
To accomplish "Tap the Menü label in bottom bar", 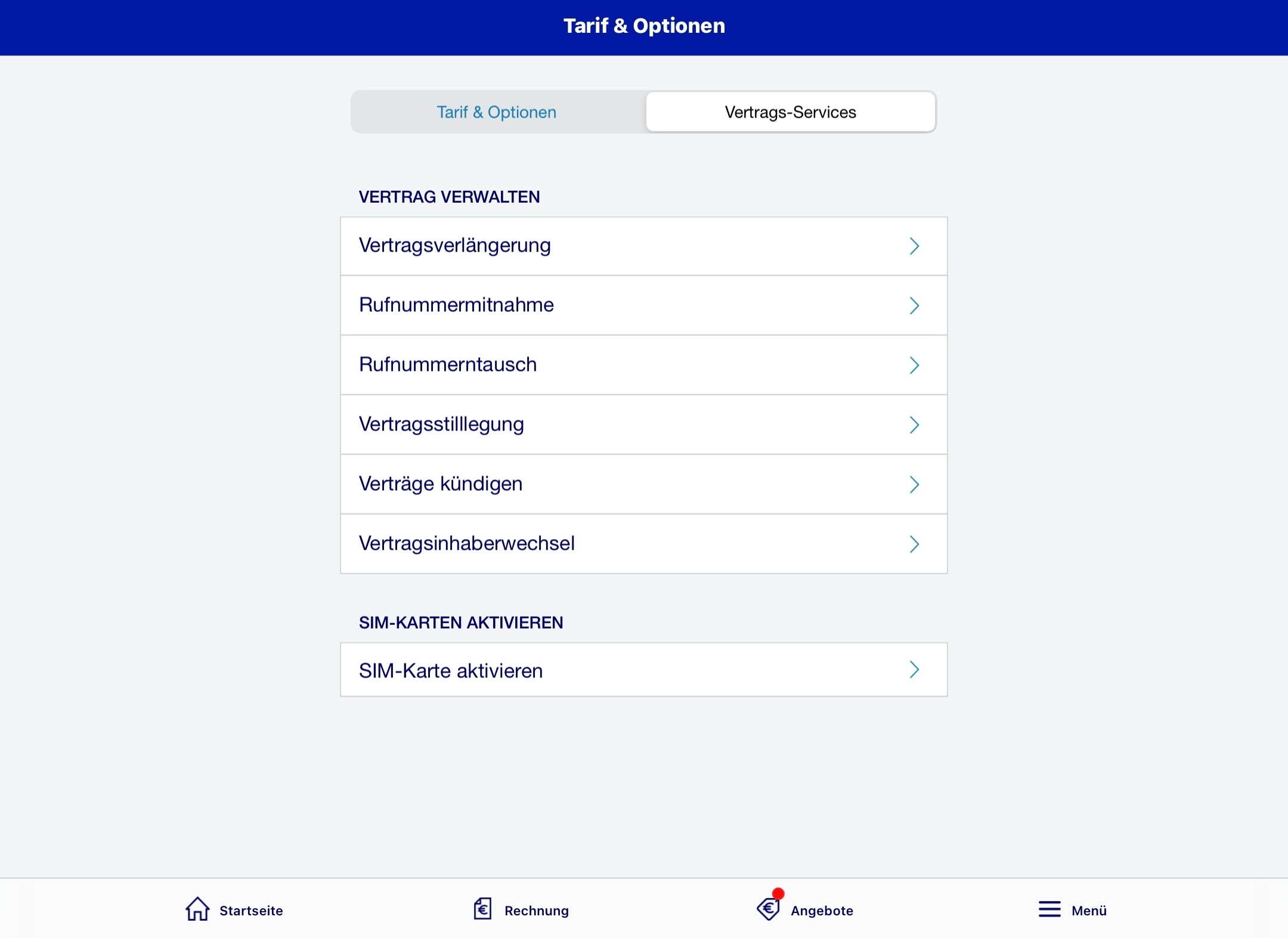I will (x=1089, y=911).
